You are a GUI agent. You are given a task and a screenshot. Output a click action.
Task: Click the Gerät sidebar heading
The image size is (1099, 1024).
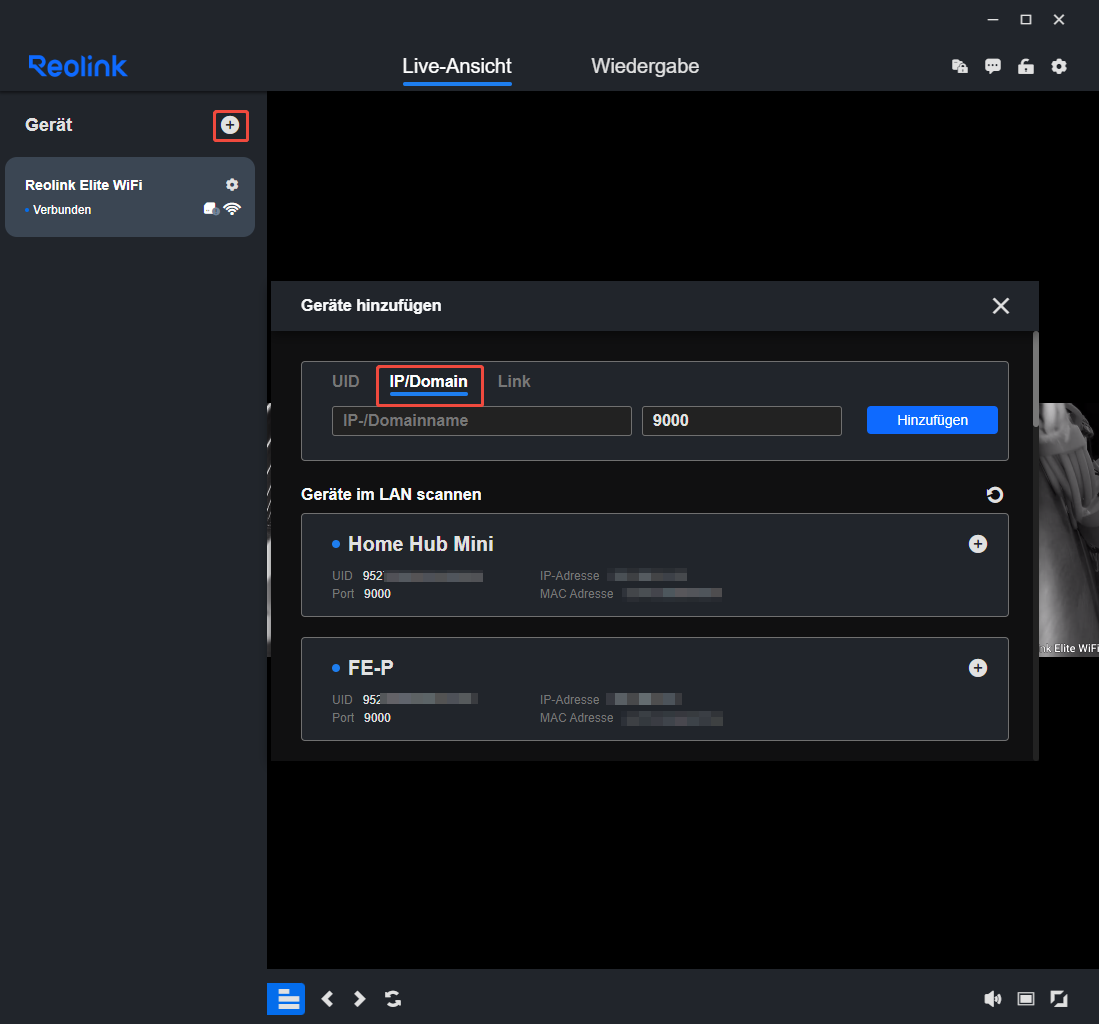pos(49,125)
